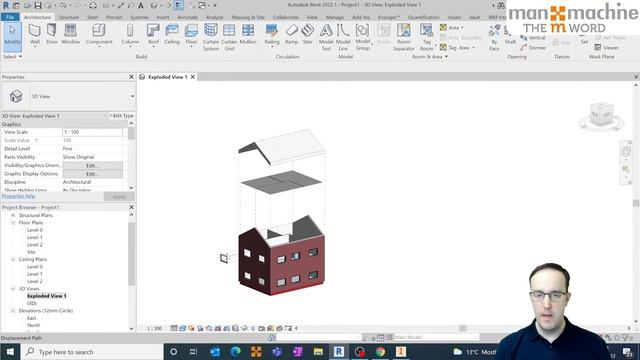This screenshot has width=640, height=360.
Task: Select the Ramp tool
Action: (291, 34)
